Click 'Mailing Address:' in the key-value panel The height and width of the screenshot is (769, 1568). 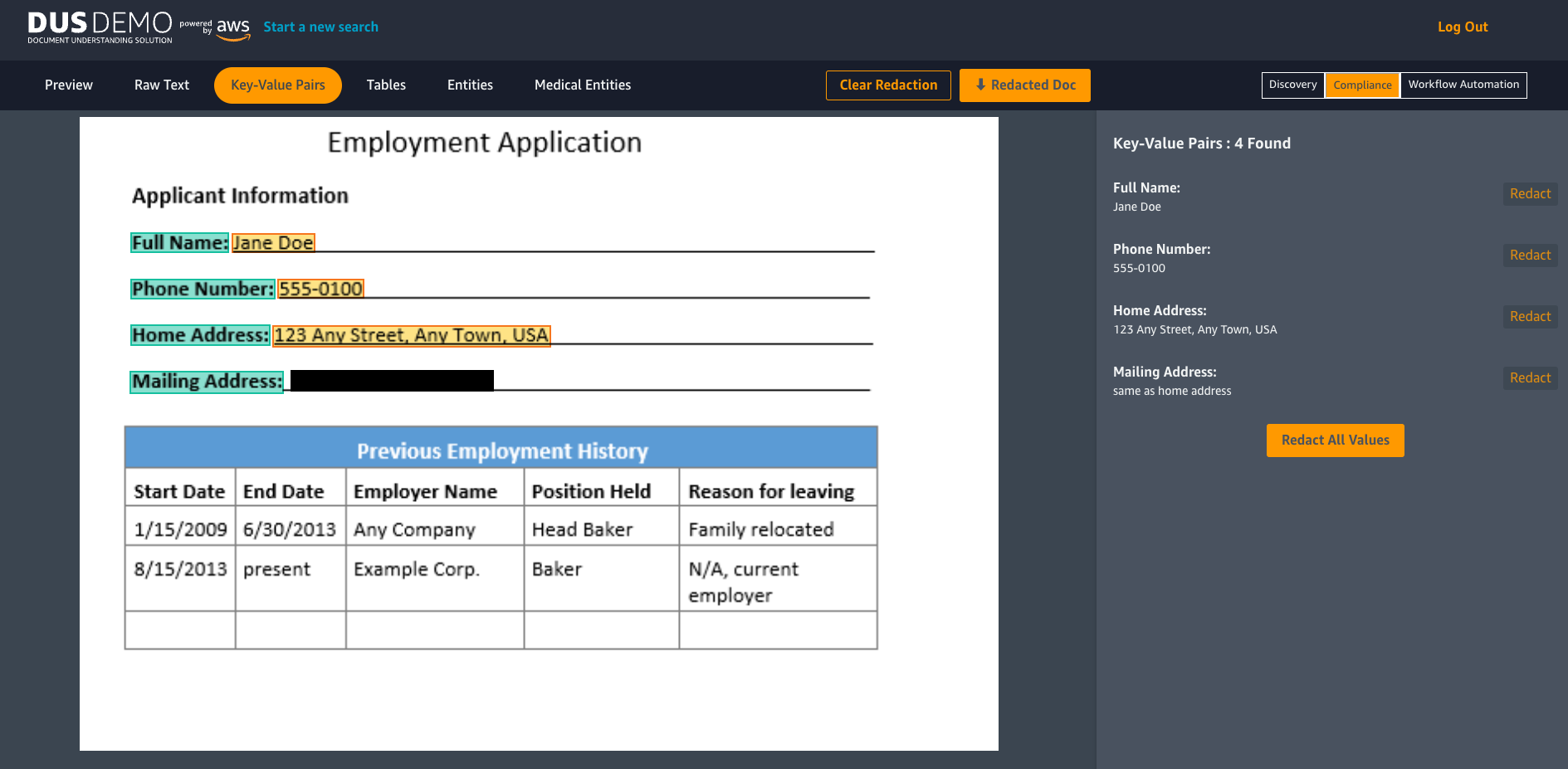[x=1165, y=372]
